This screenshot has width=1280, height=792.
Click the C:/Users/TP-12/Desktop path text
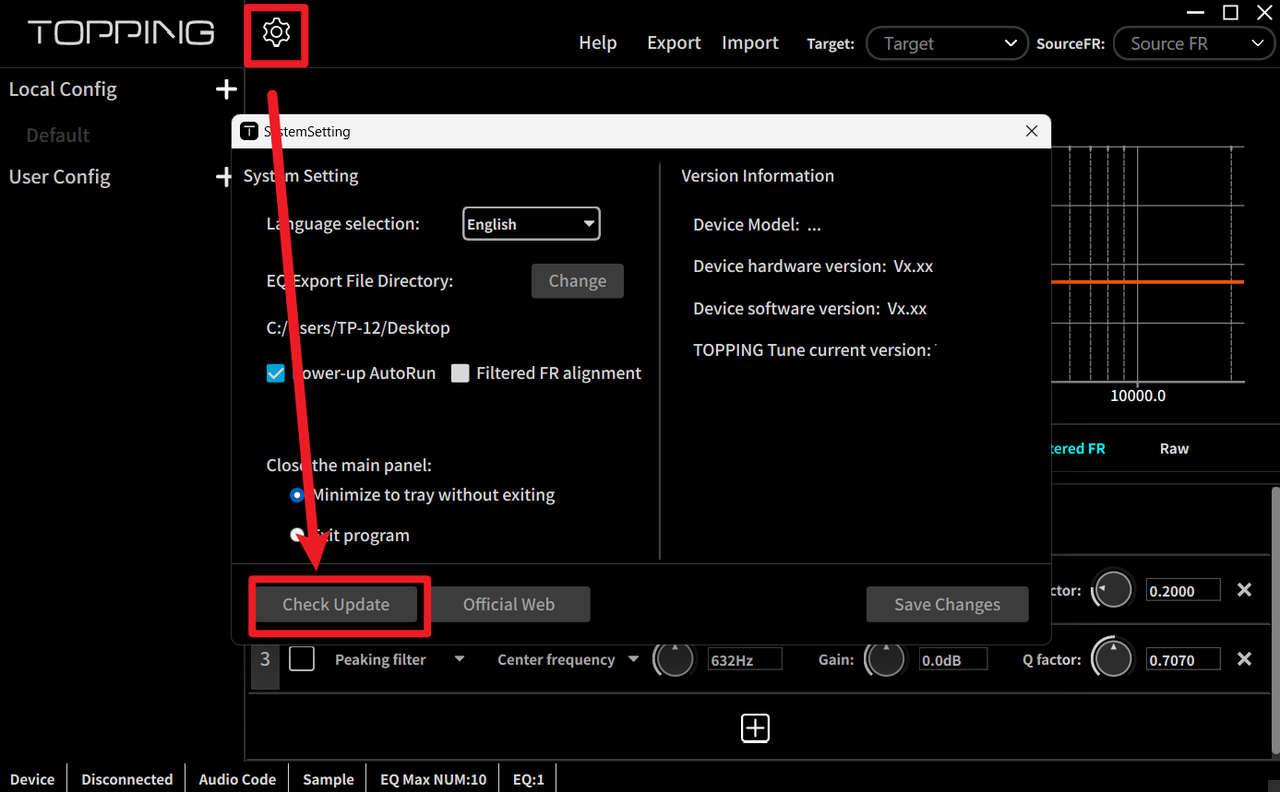click(x=358, y=328)
